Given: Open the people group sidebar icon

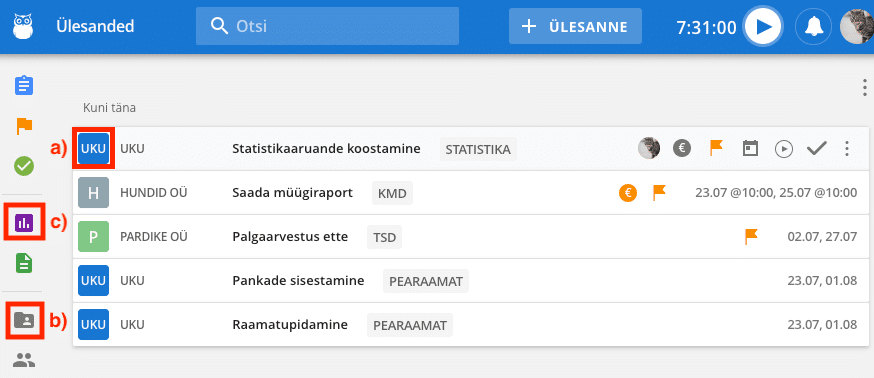Looking at the screenshot, I should (x=24, y=361).
